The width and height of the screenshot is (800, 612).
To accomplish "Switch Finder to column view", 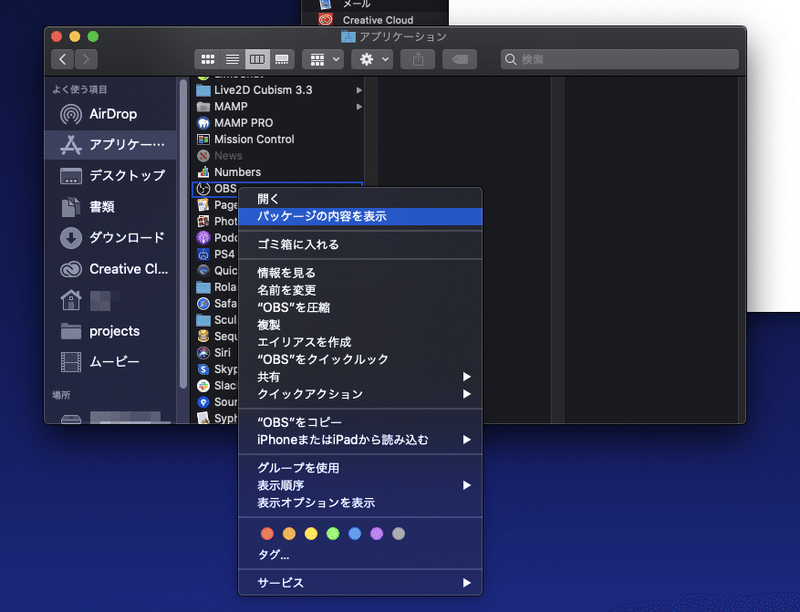I will pyautogui.click(x=257, y=60).
